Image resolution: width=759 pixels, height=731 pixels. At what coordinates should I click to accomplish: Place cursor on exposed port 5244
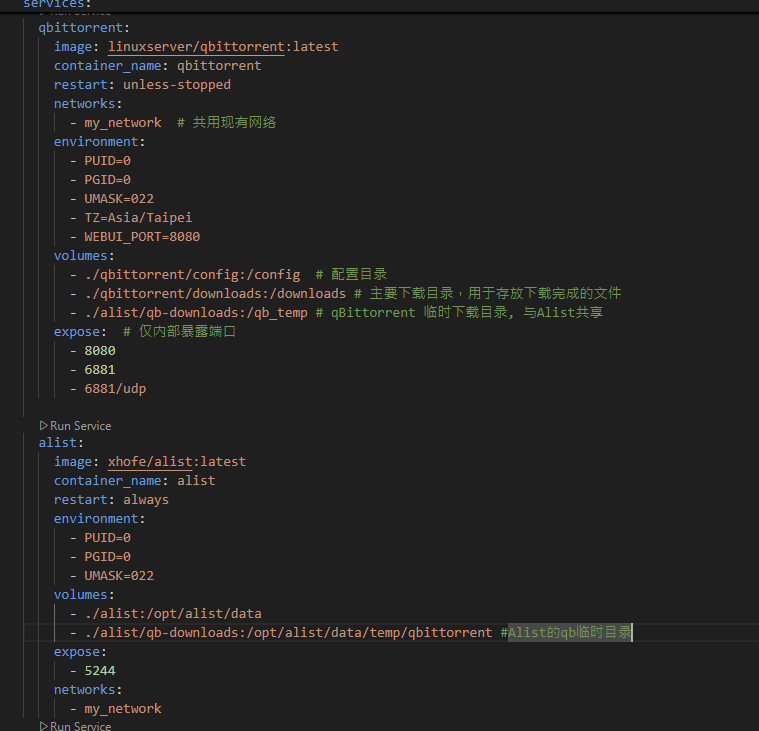(100, 670)
